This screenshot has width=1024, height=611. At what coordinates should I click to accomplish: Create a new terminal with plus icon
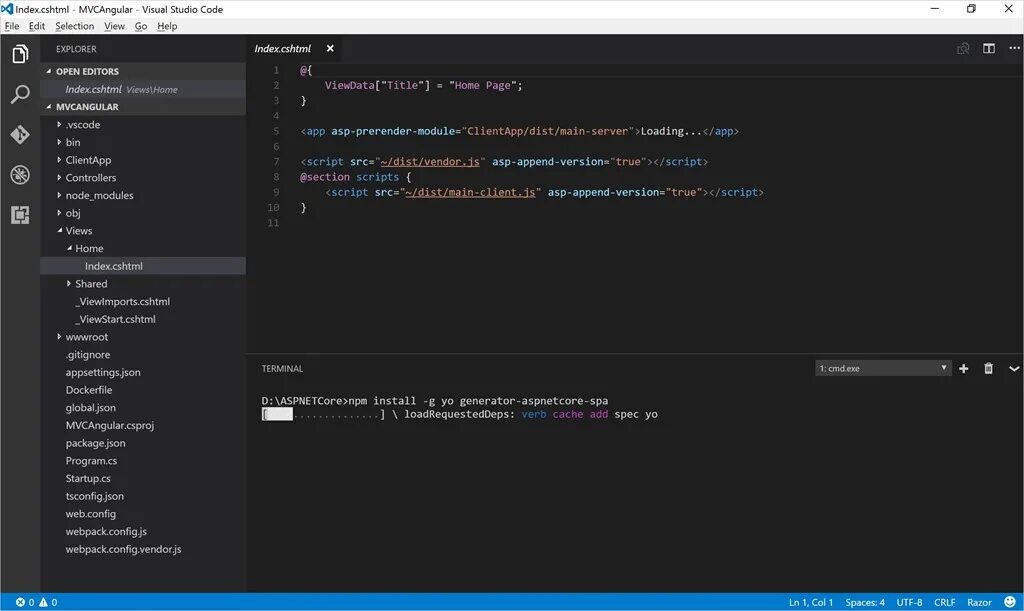963,369
